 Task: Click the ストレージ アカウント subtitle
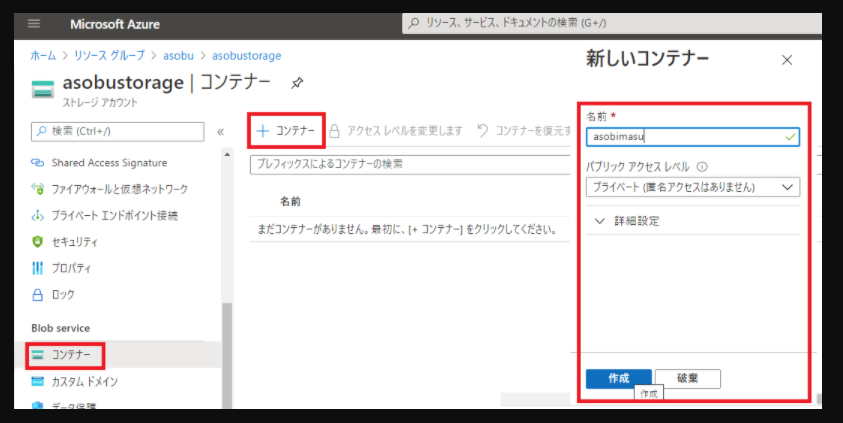click(100, 103)
